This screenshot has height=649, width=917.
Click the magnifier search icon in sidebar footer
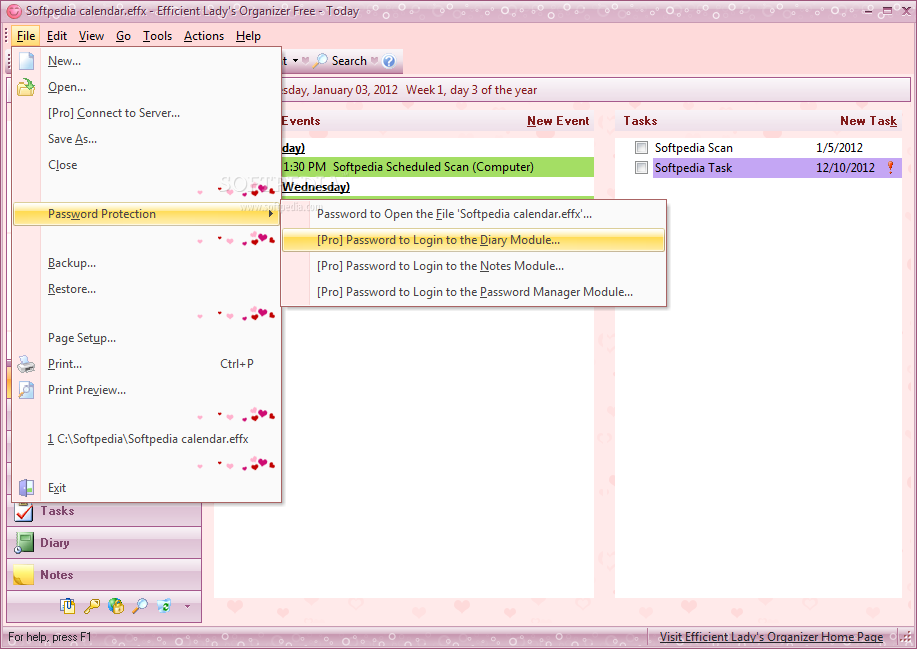click(x=140, y=606)
